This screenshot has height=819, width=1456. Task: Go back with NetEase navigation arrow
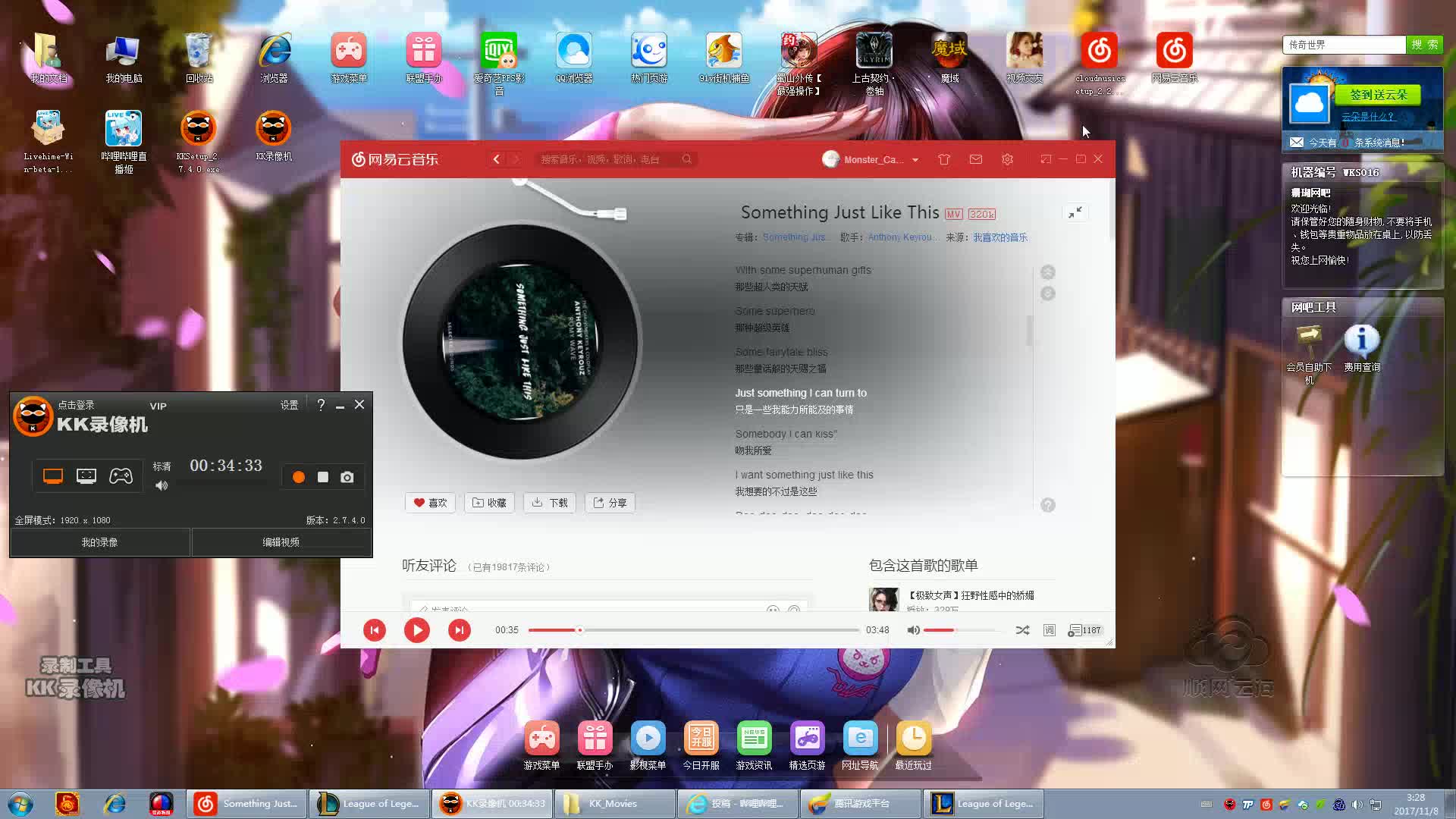point(497,159)
